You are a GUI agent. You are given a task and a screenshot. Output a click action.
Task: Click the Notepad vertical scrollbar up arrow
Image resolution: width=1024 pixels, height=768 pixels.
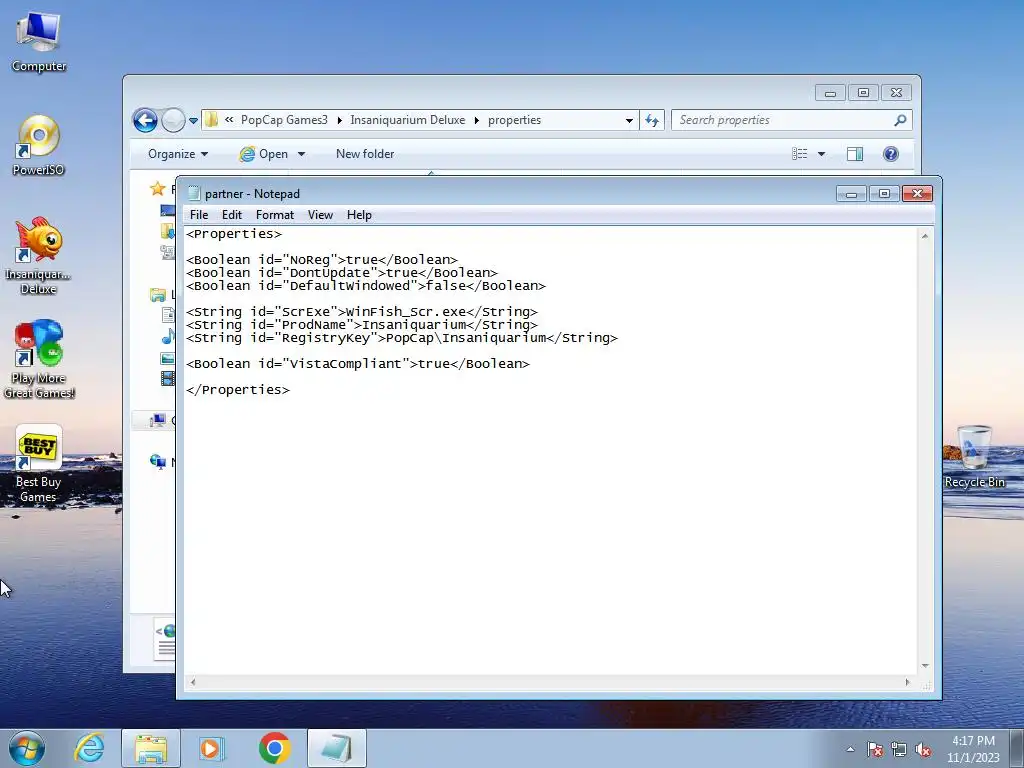pos(925,236)
